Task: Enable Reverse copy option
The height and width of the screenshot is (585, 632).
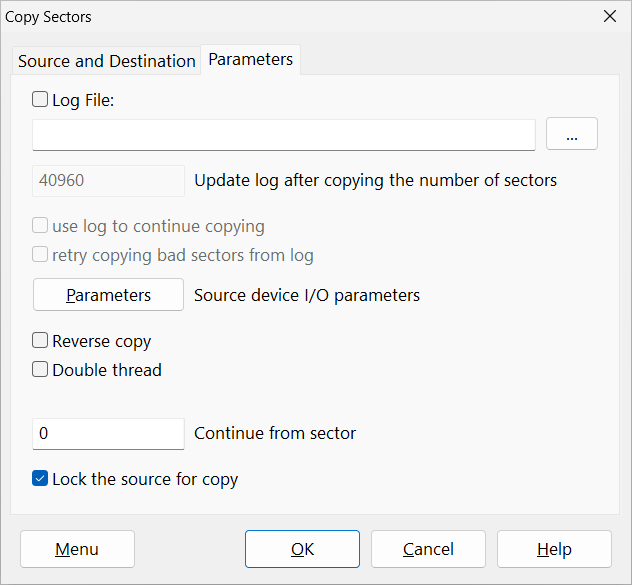Action: click(41, 341)
